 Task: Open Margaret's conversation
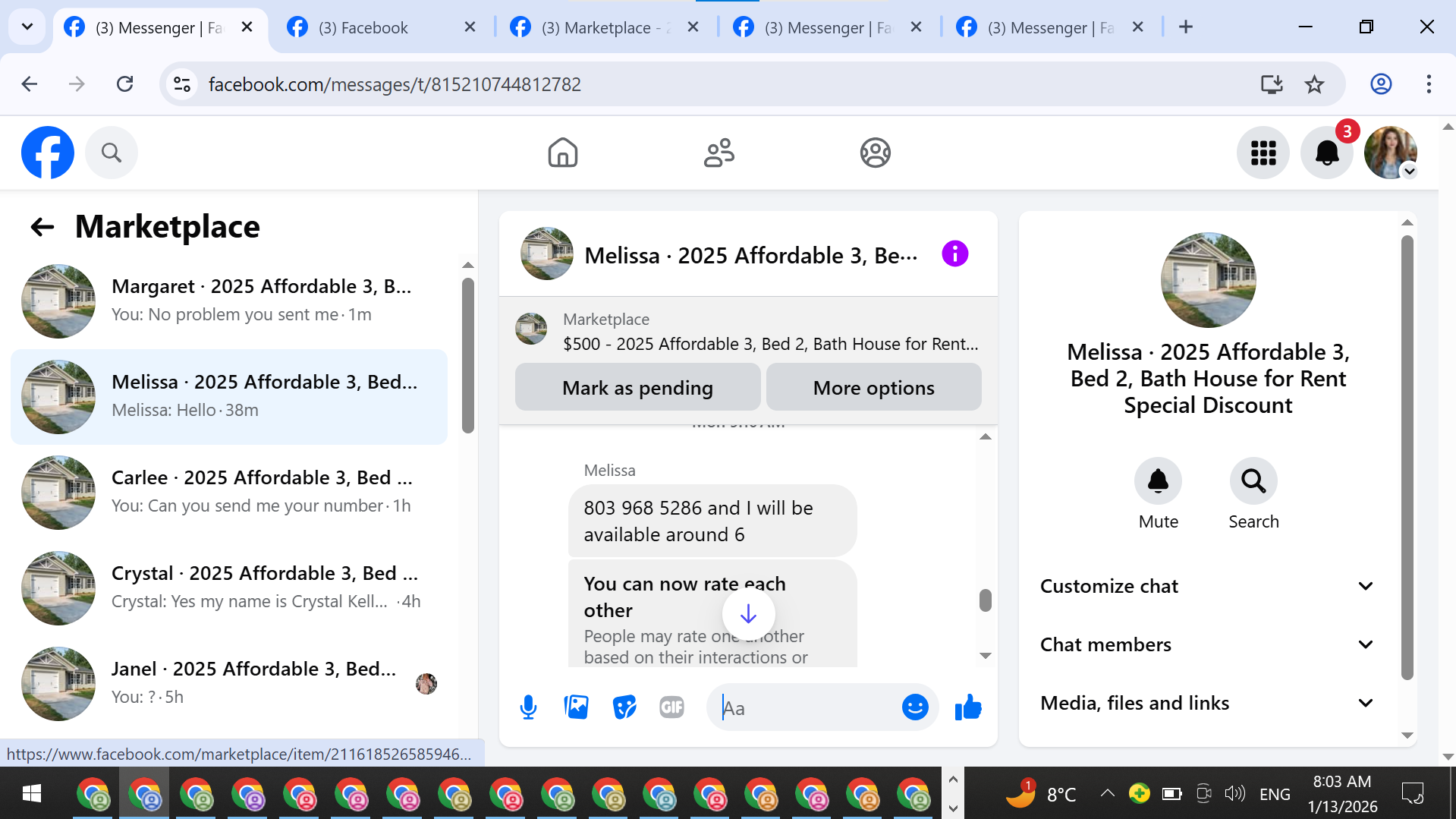[229, 301]
